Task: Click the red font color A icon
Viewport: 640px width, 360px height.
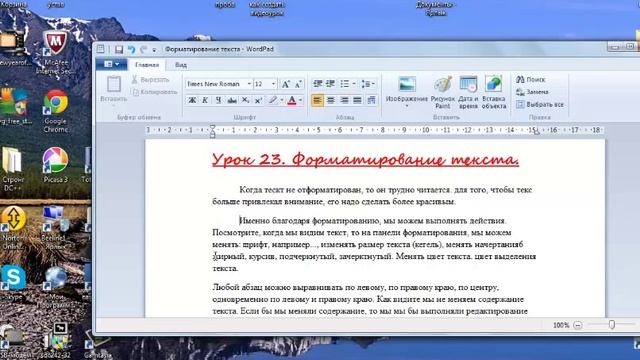Action: 292,100
